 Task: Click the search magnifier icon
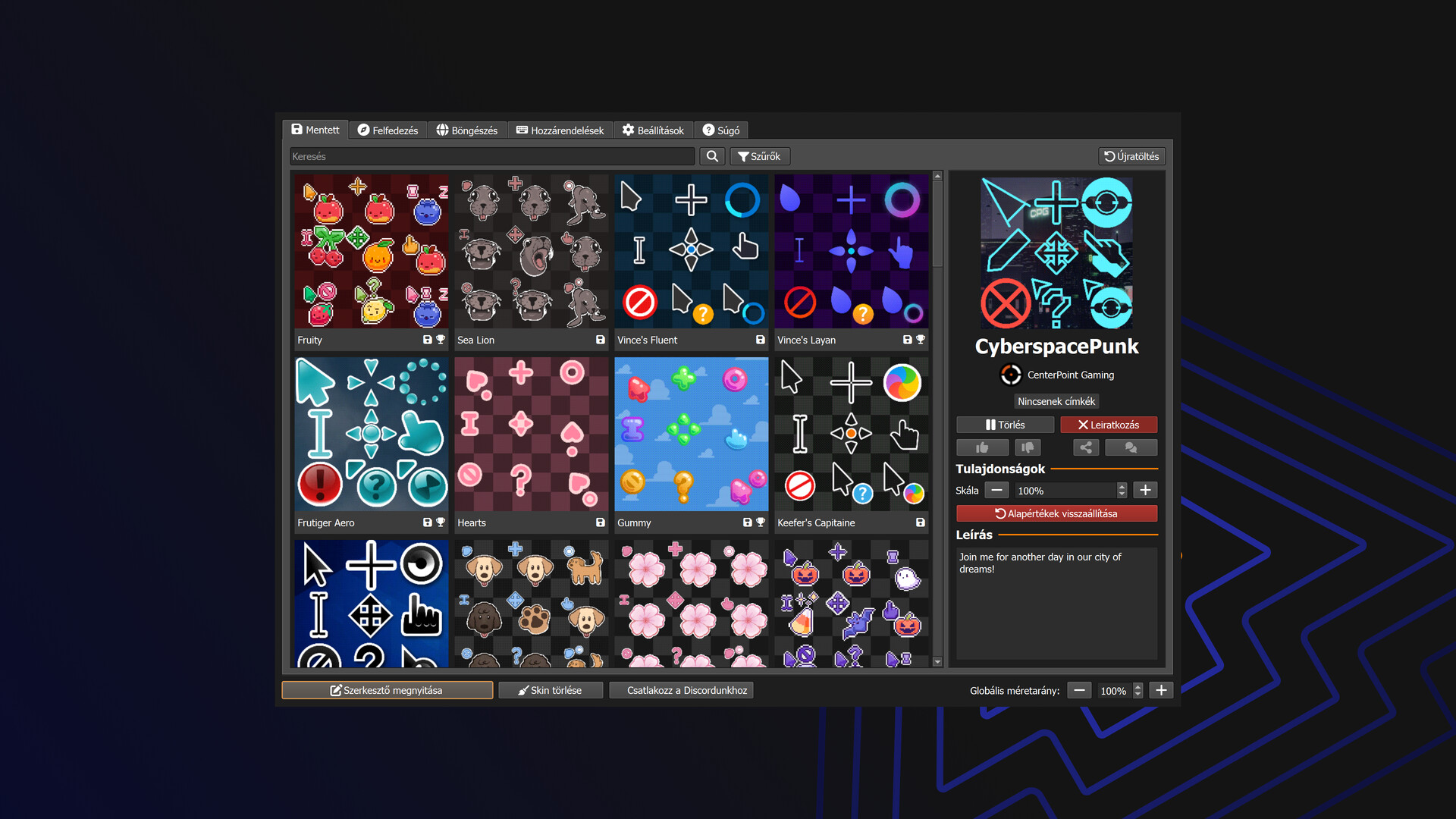pos(712,156)
